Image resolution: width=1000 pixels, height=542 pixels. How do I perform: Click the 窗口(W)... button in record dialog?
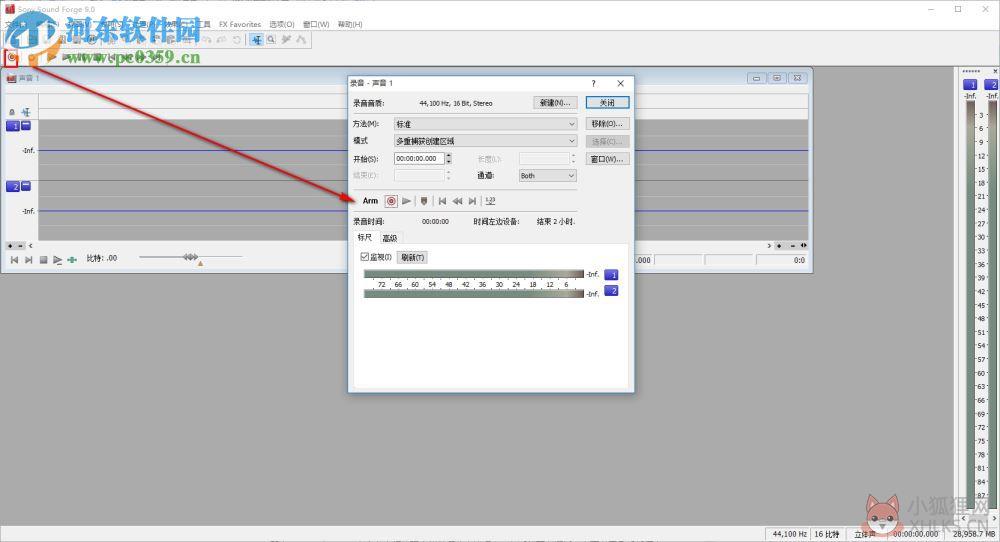pos(607,159)
